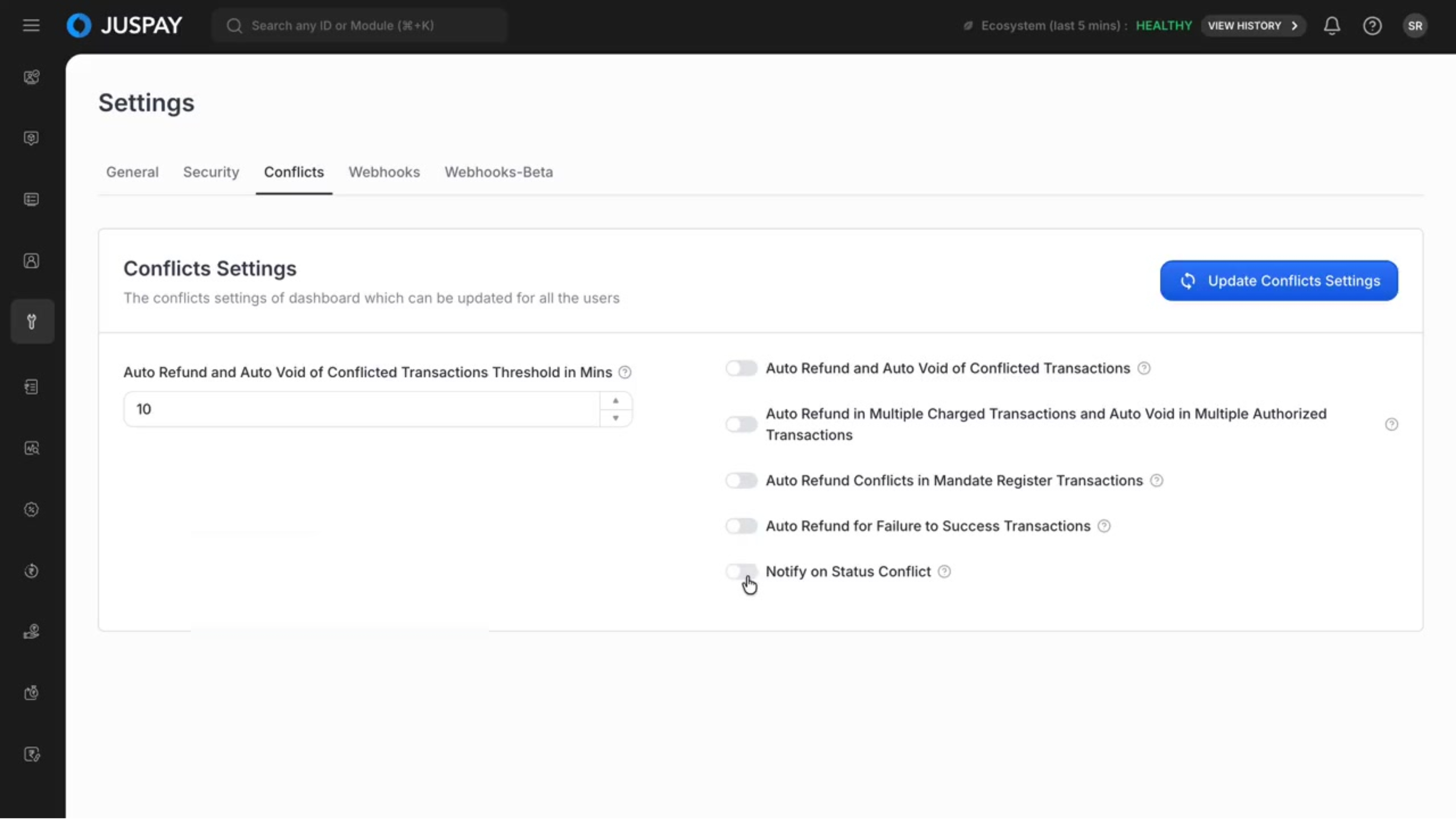The image size is (1456, 819).
Task: Open the notifications bell
Action: pyautogui.click(x=1332, y=25)
